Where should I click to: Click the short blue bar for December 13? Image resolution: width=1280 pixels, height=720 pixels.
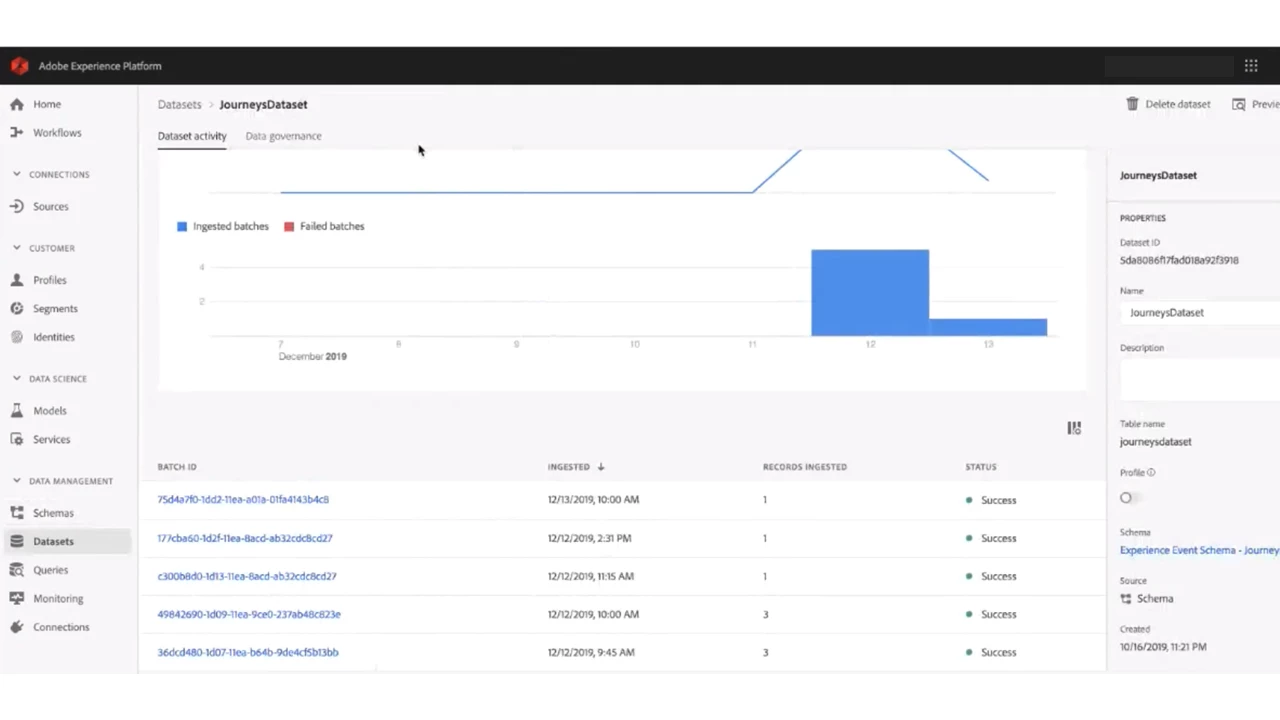(988, 327)
